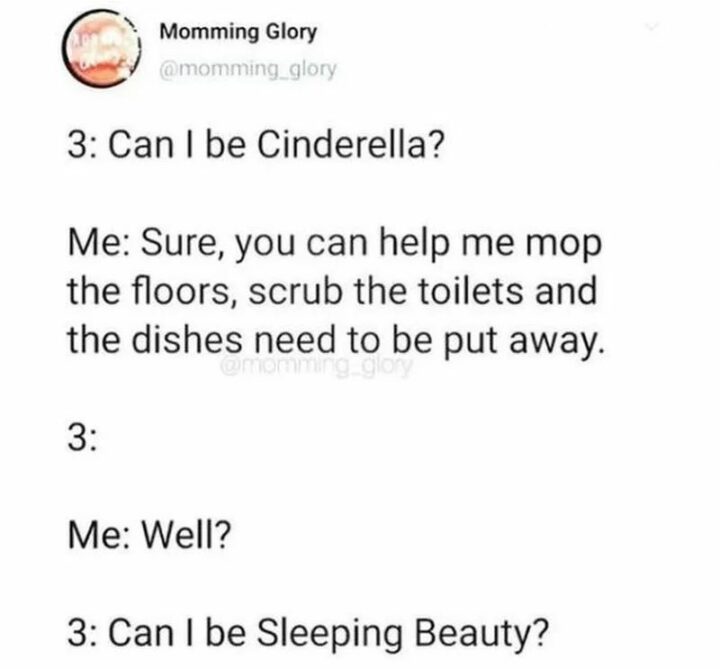Click the gray @momming_glory watermark text

pyautogui.click(x=317, y=366)
